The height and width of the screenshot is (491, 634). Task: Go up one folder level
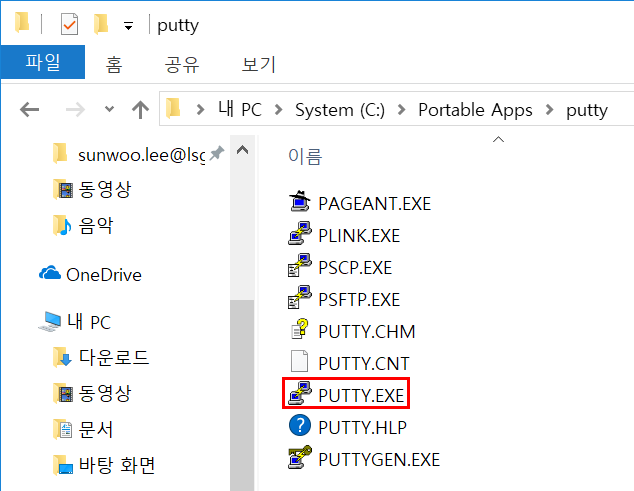(x=140, y=110)
